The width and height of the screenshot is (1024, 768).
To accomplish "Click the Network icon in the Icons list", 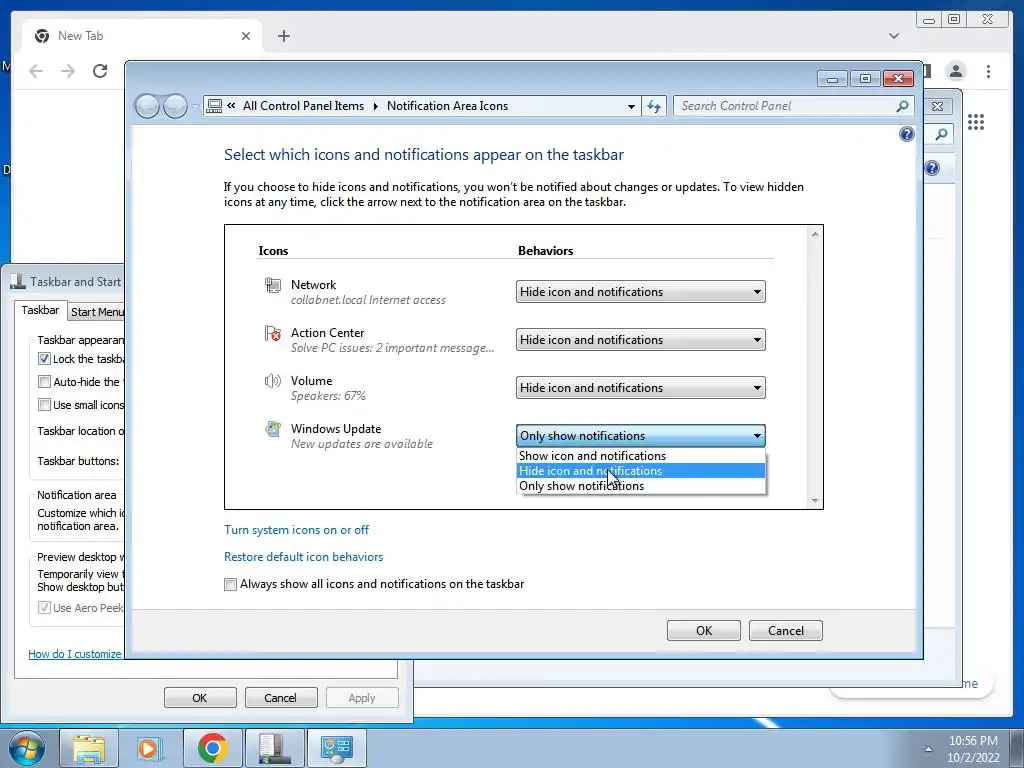I will click(x=272, y=285).
